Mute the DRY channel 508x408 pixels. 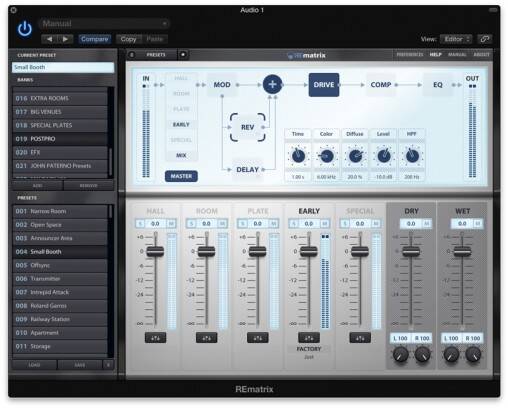coord(426,224)
